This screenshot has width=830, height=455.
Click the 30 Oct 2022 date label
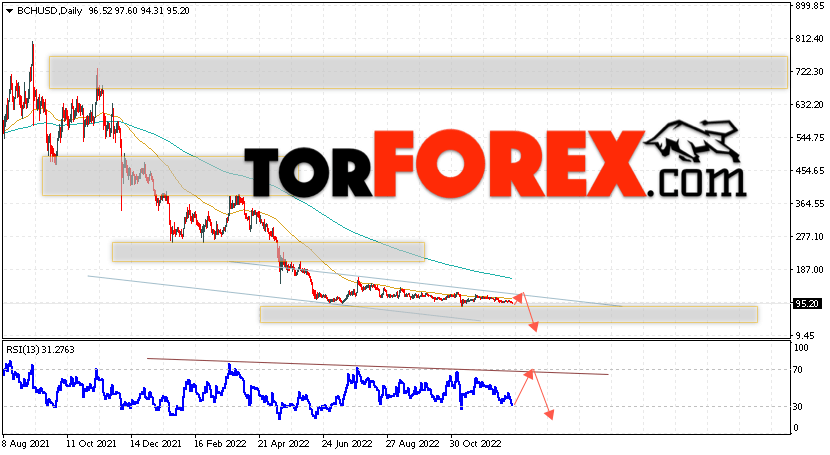(x=476, y=443)
